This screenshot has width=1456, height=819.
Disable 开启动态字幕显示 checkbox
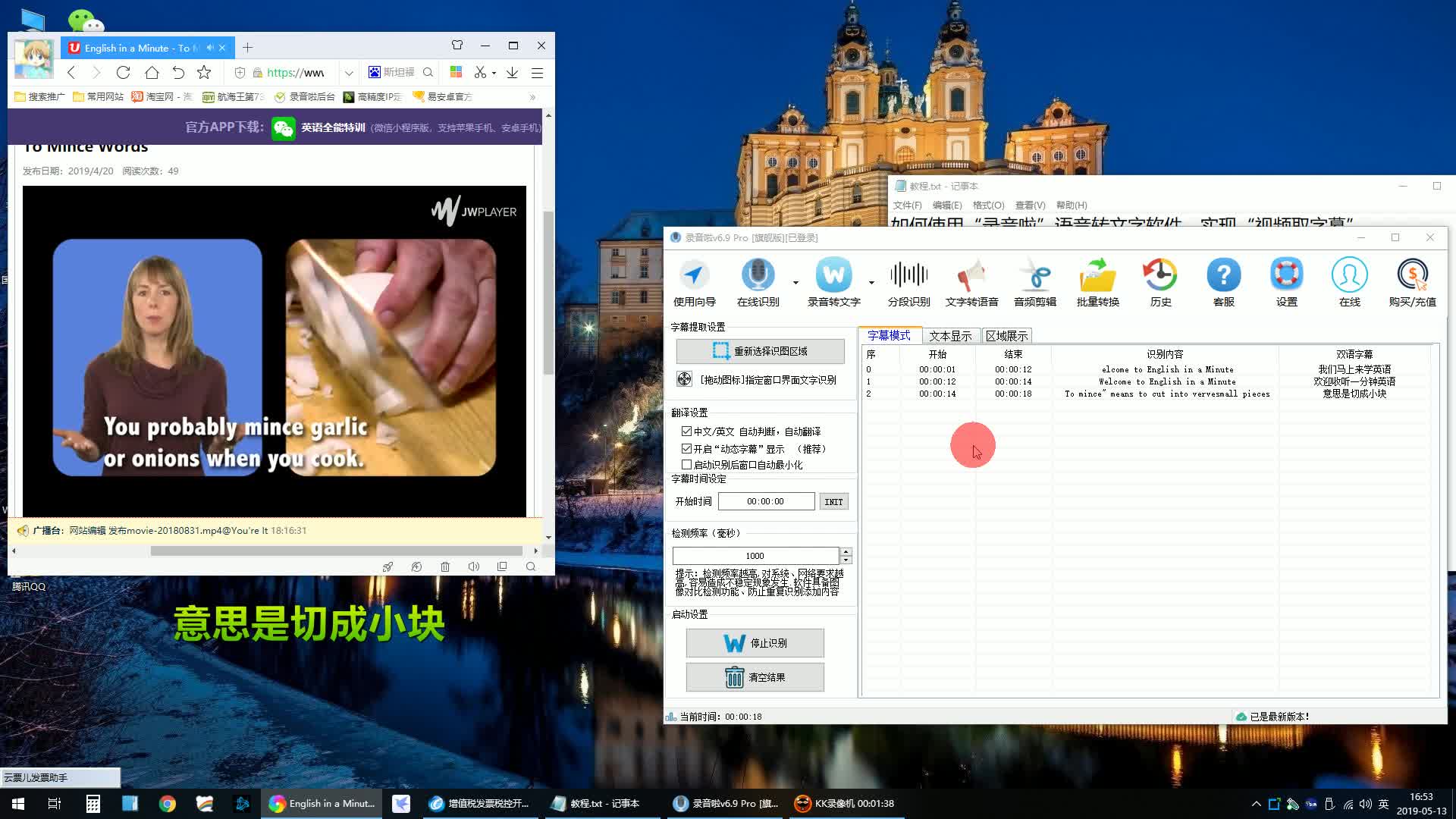(686, 449)
